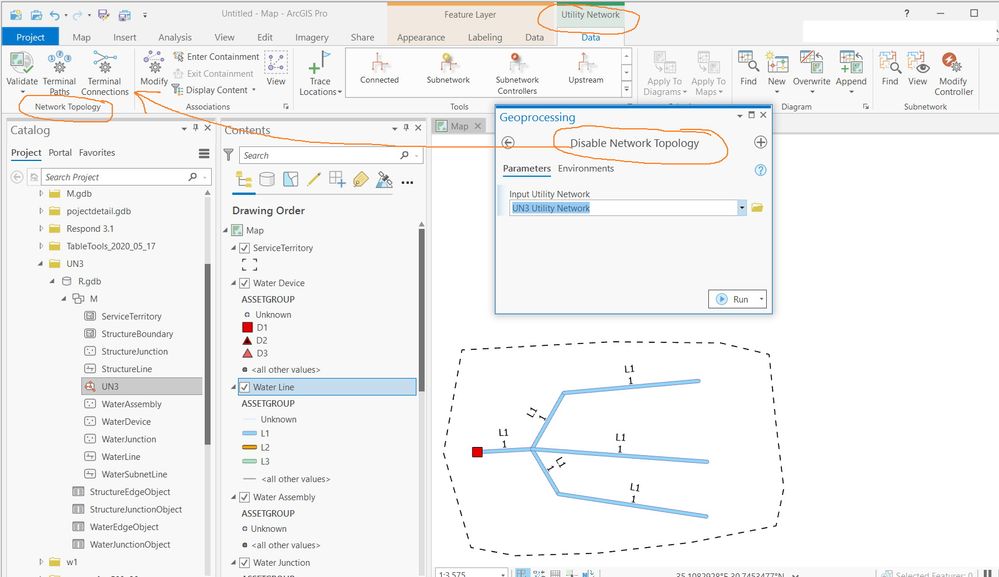Open Terminal Connections tool
The image size is (999, 577).
click(x=104, y=73)
